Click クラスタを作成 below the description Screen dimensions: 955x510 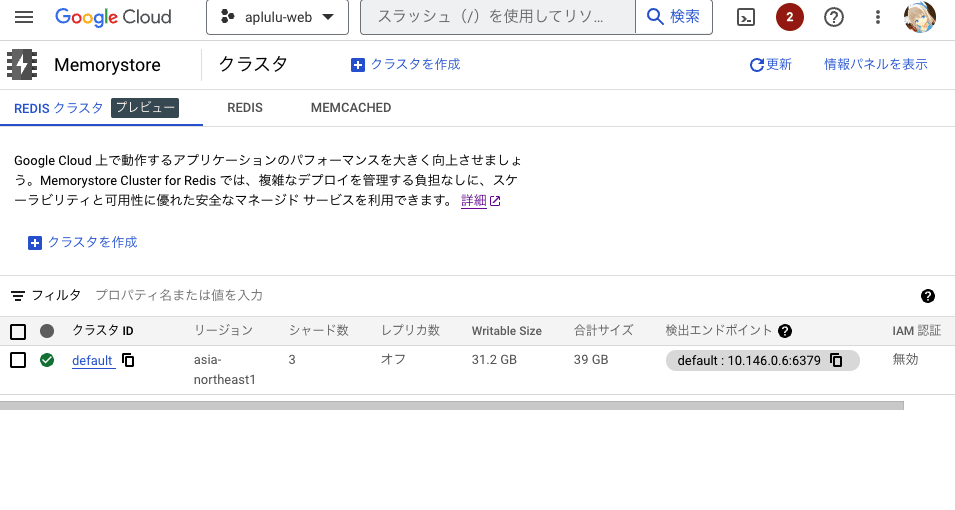click(83, 243)
